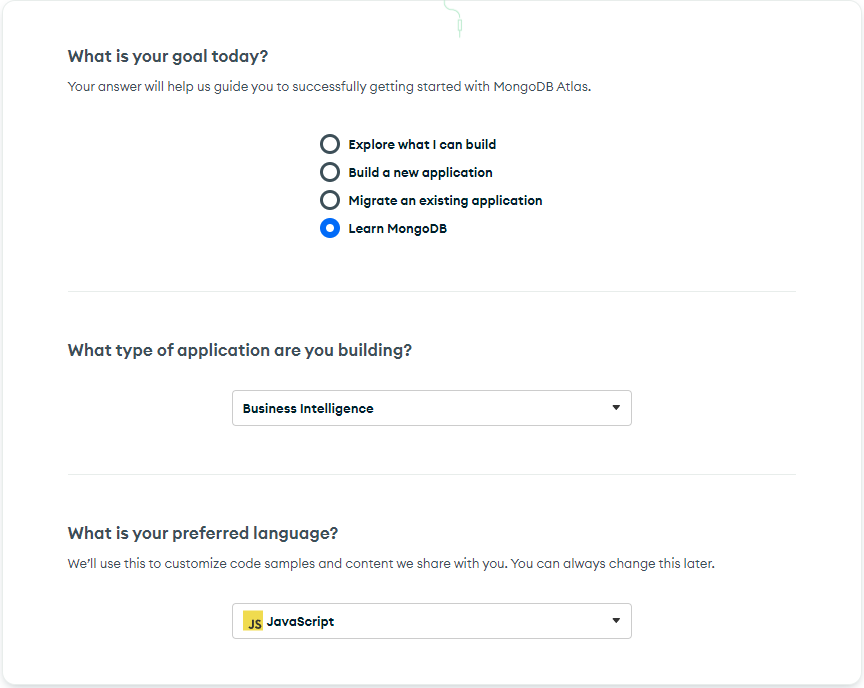Click the yellow JS language icon
This screenshot has width=864, height=688.
tap(254, 621)
